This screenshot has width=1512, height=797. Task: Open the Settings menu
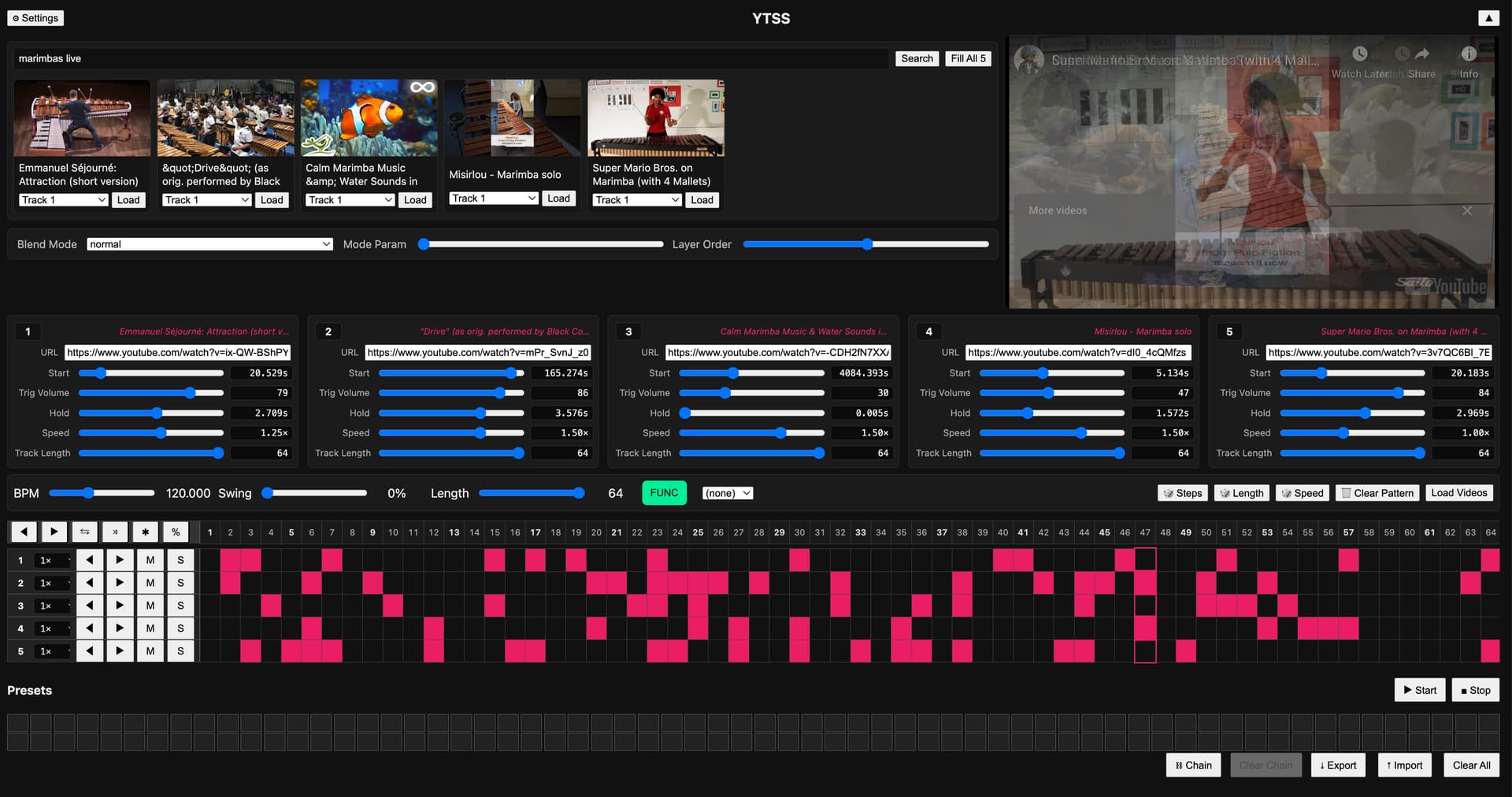coord(35,18)
